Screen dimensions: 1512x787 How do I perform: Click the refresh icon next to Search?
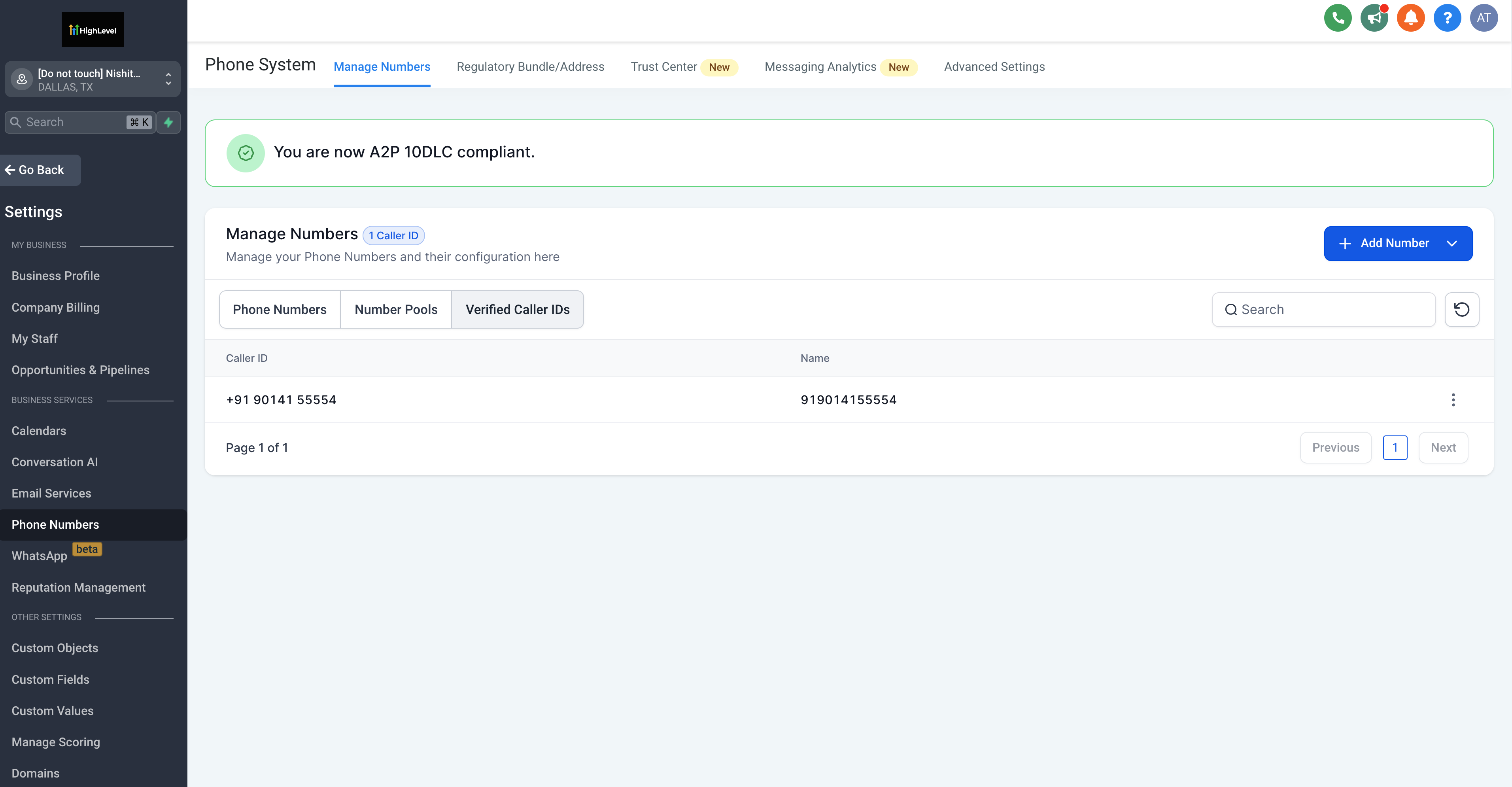point(1461,309)
